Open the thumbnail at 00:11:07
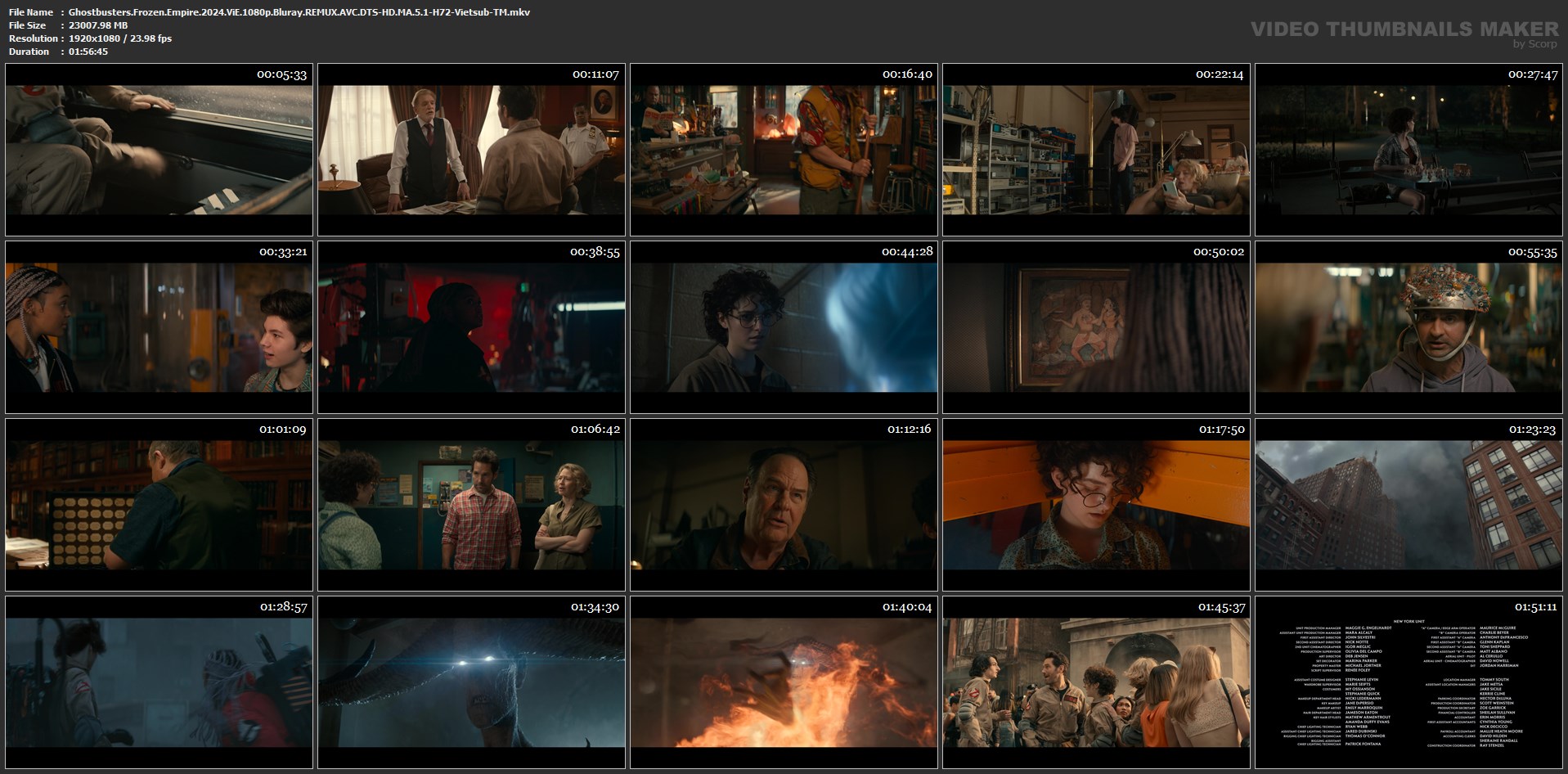The width and height of the screenshot is (1568, 774). click(471, 150)
